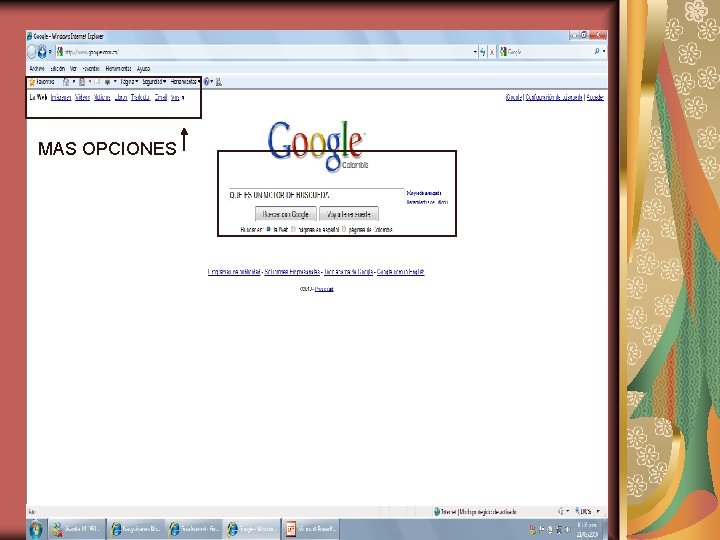Select the 'la Web' radio button
This screenshot has height=540, width=720.
269,229
